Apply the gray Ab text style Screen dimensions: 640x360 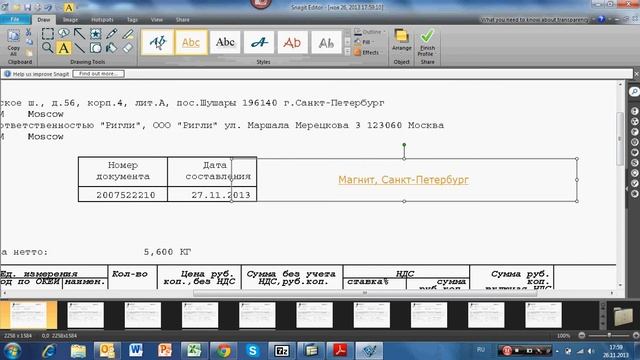326,42
